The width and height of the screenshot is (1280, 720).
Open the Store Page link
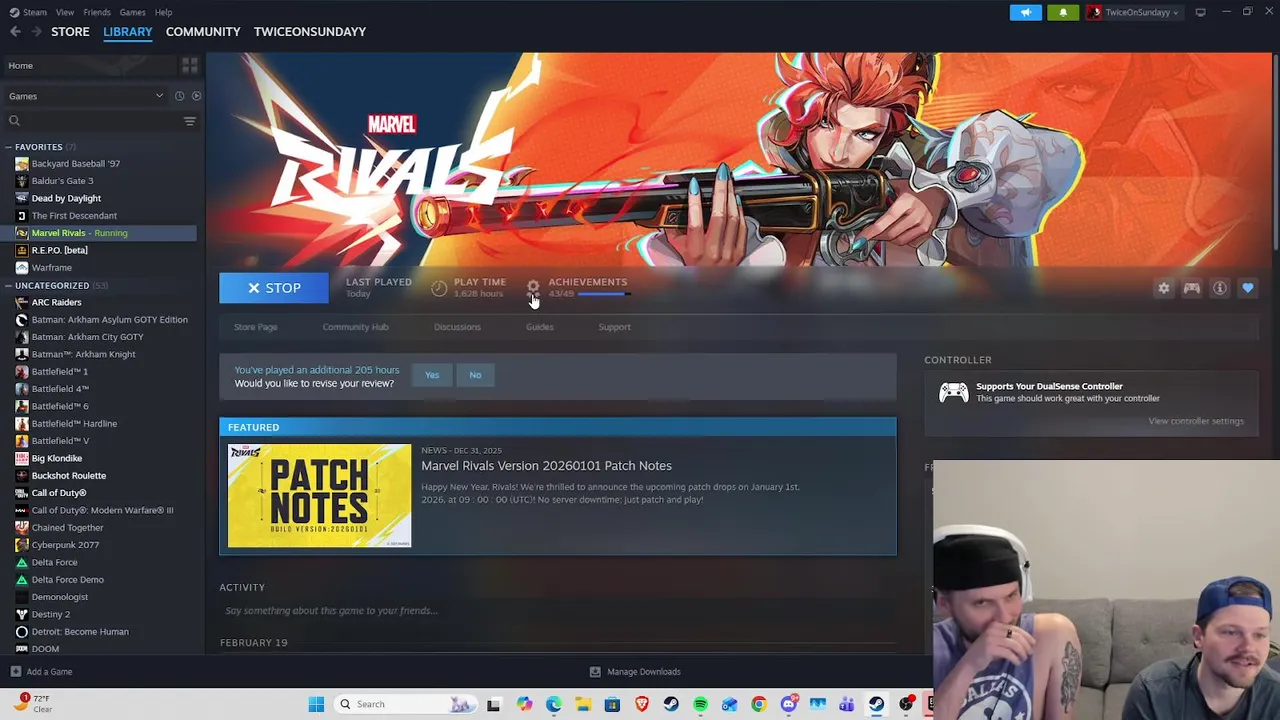256,327
